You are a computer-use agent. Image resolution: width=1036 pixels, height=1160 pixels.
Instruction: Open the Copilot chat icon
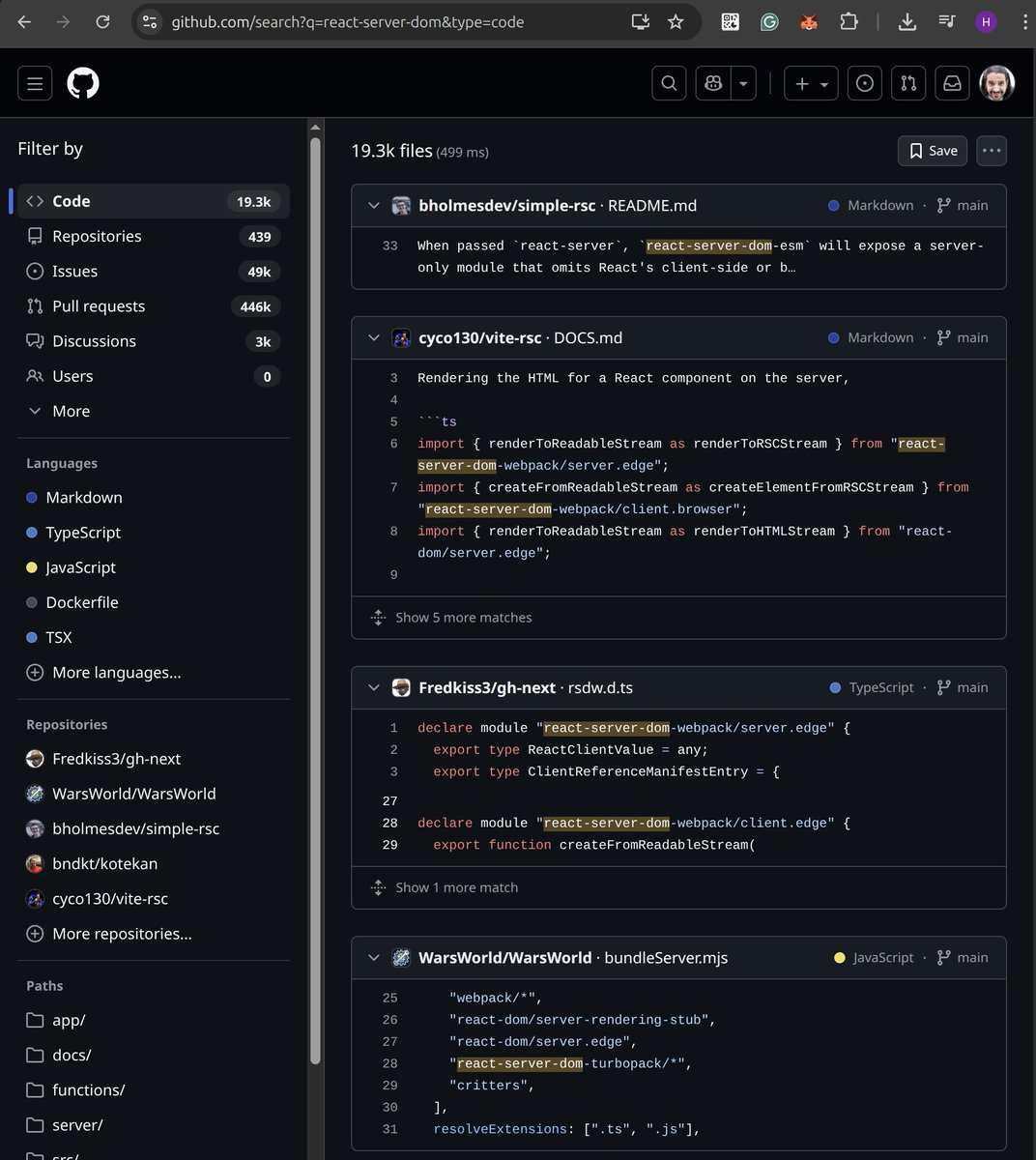[713, 84]
